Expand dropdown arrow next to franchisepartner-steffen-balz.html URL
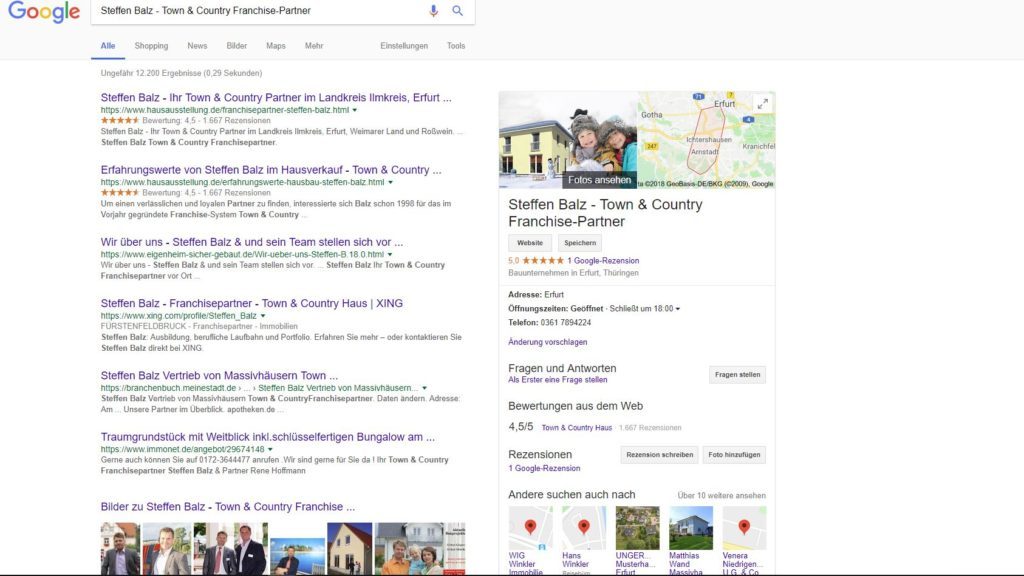 (x=355, y=110)
